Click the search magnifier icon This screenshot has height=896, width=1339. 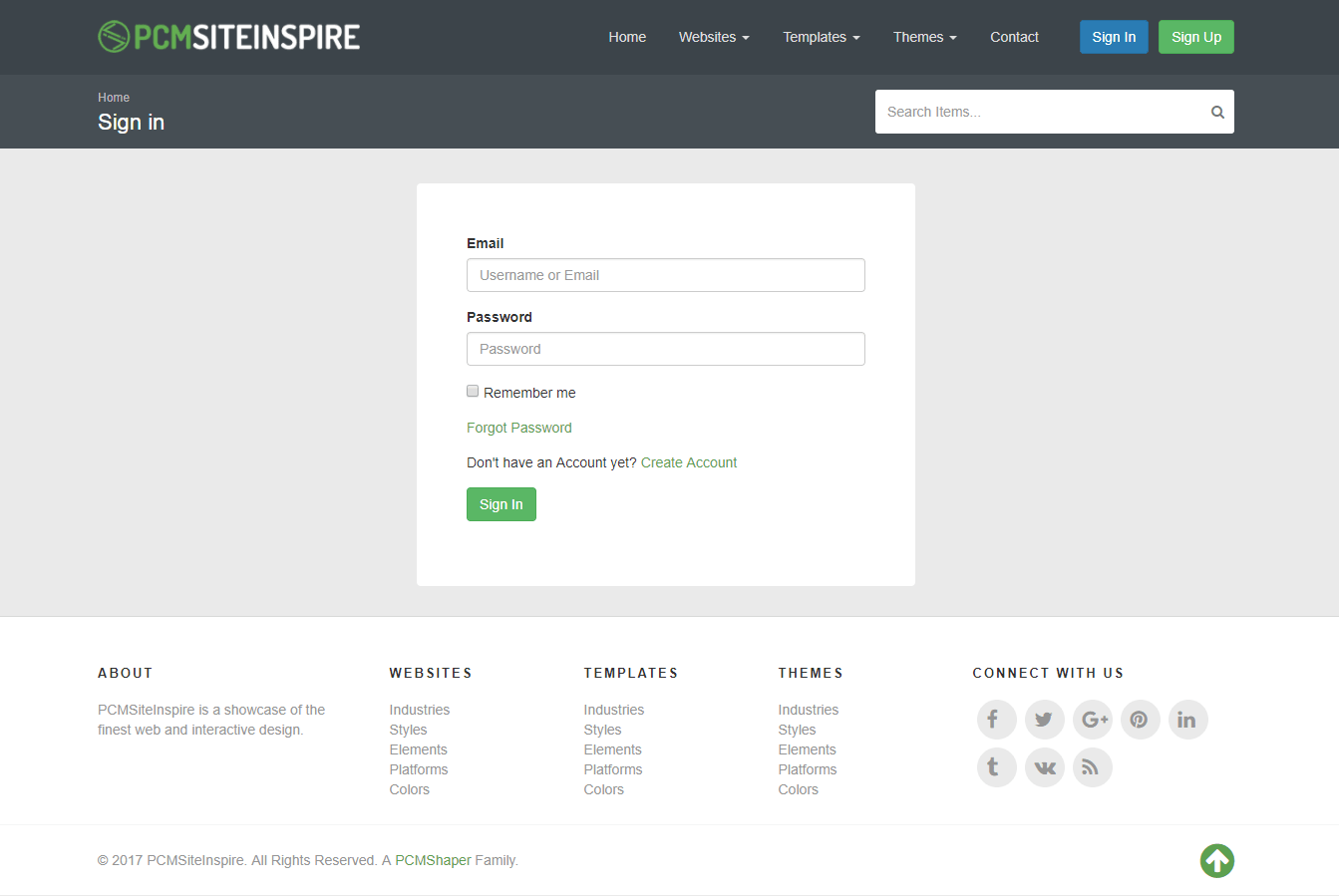pyautogui.click(x=1217, y=112)
